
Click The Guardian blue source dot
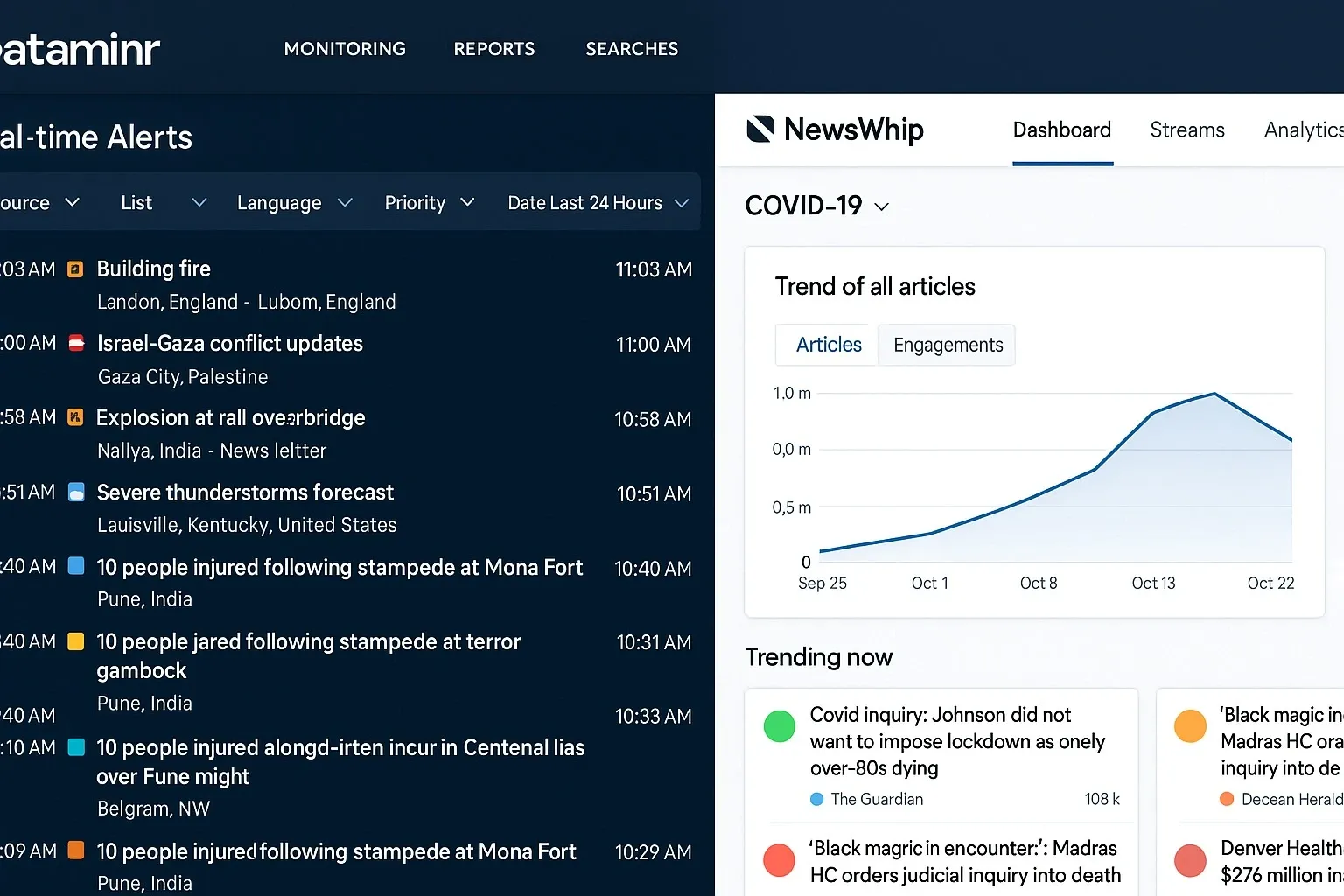(x=816, y=799)
